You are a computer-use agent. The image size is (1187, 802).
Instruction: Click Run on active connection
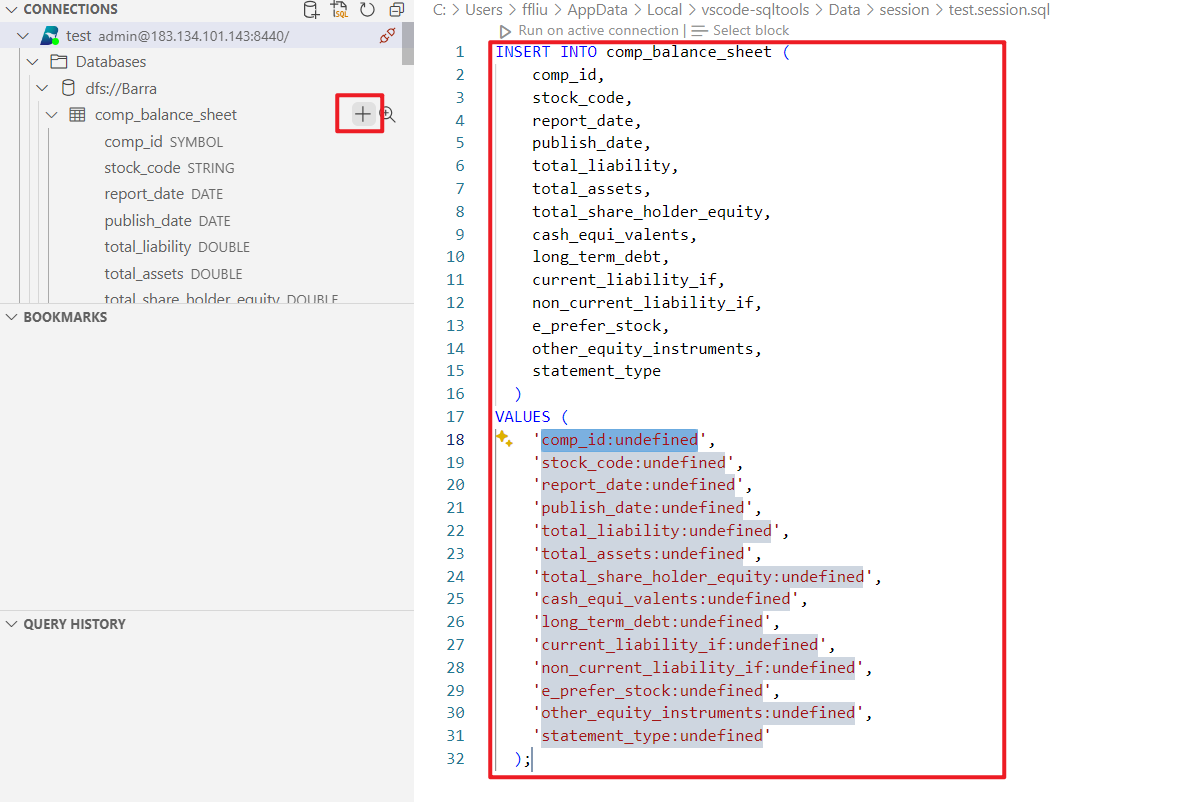589,31
